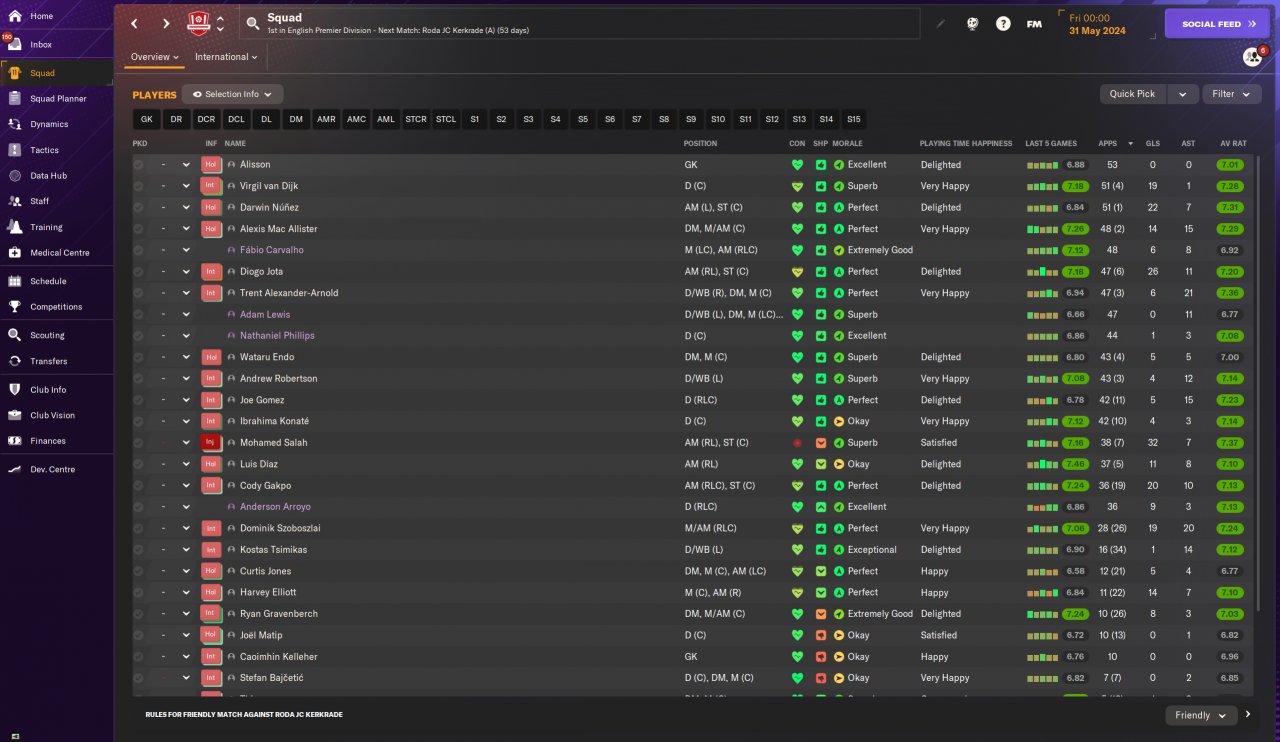Tick the pick circle for Diogo Jota

138,272
